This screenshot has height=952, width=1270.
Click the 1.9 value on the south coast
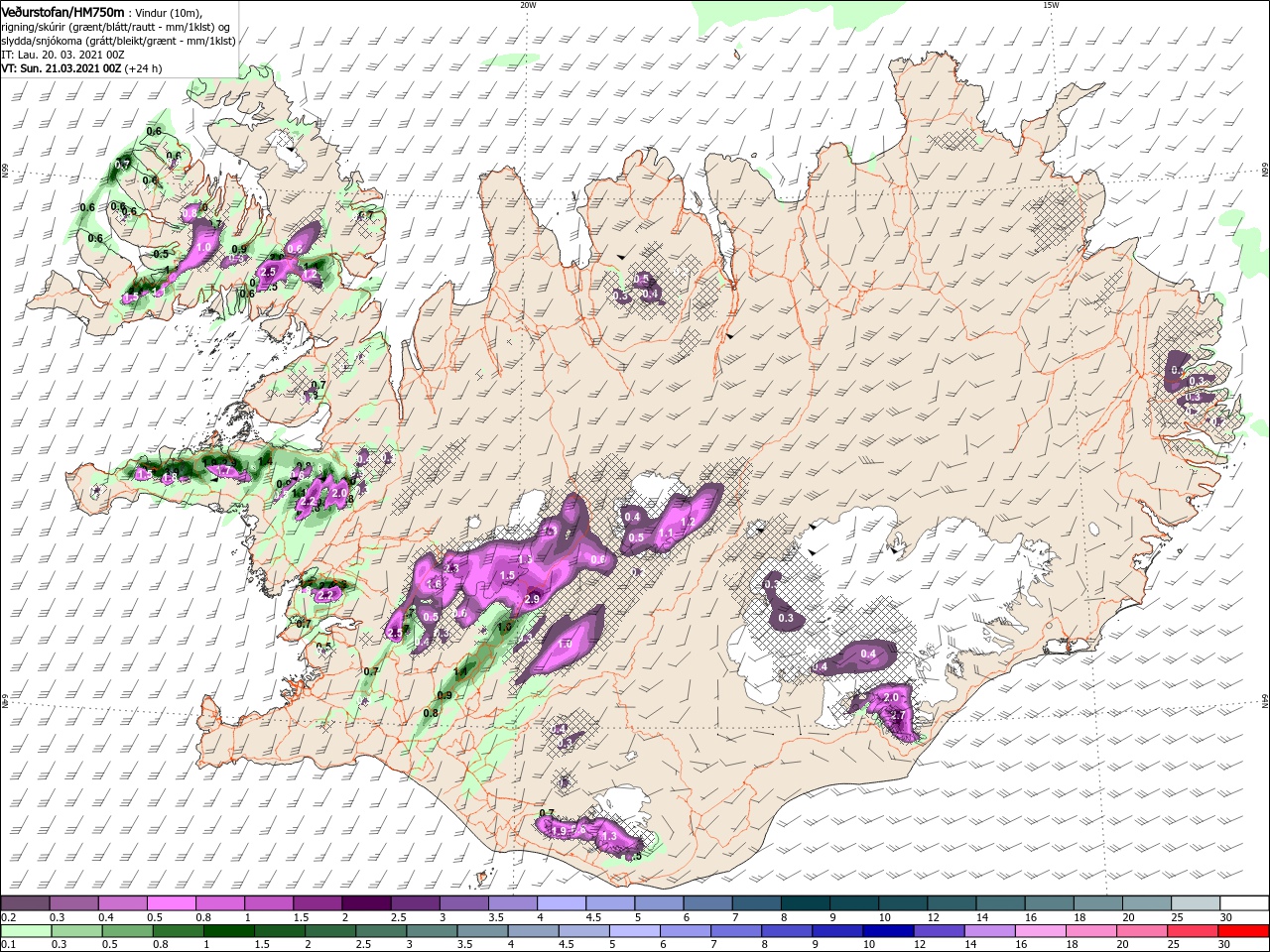click(559, 831)
